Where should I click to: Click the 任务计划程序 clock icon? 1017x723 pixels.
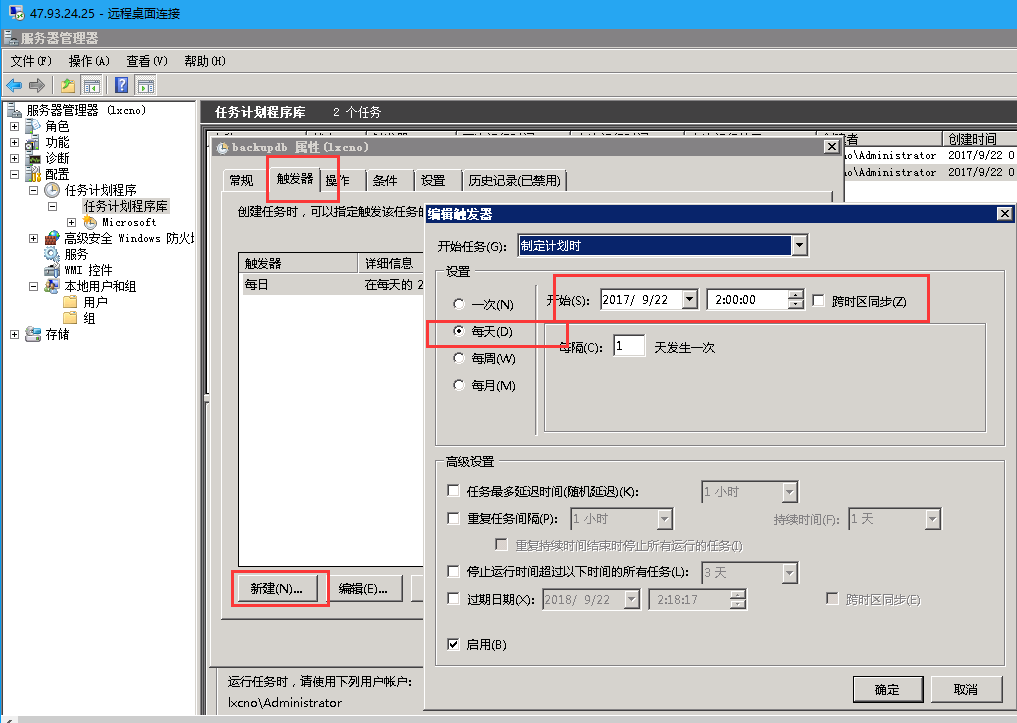coord(54,189)
